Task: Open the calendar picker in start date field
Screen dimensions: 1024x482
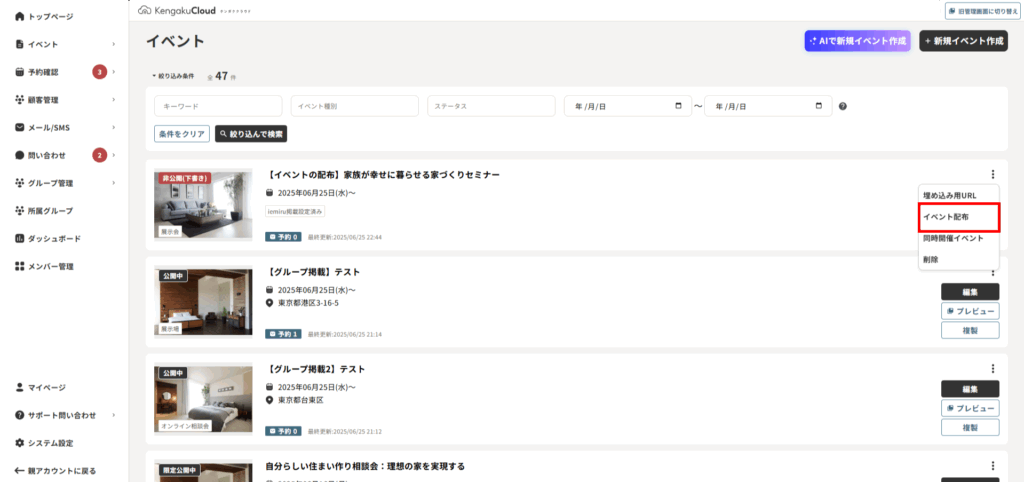Action: pyautogui.click(x=680, y=106)
